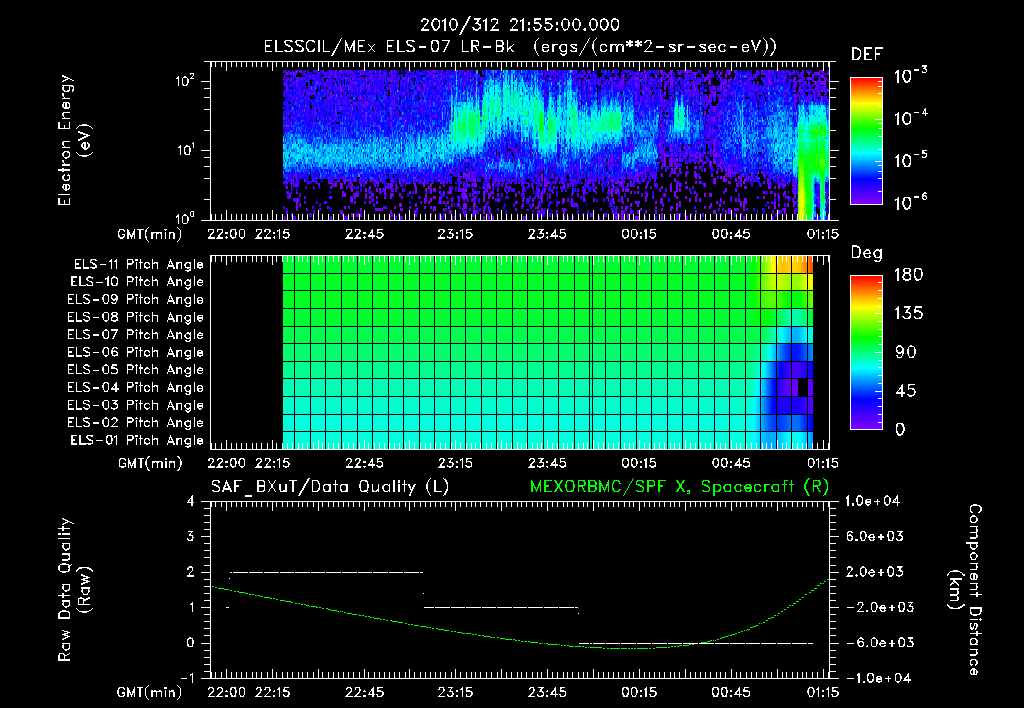Screen dimensions: 1024x708
Task: Click the 0 value on Deg scale
Action: point(900,429)
